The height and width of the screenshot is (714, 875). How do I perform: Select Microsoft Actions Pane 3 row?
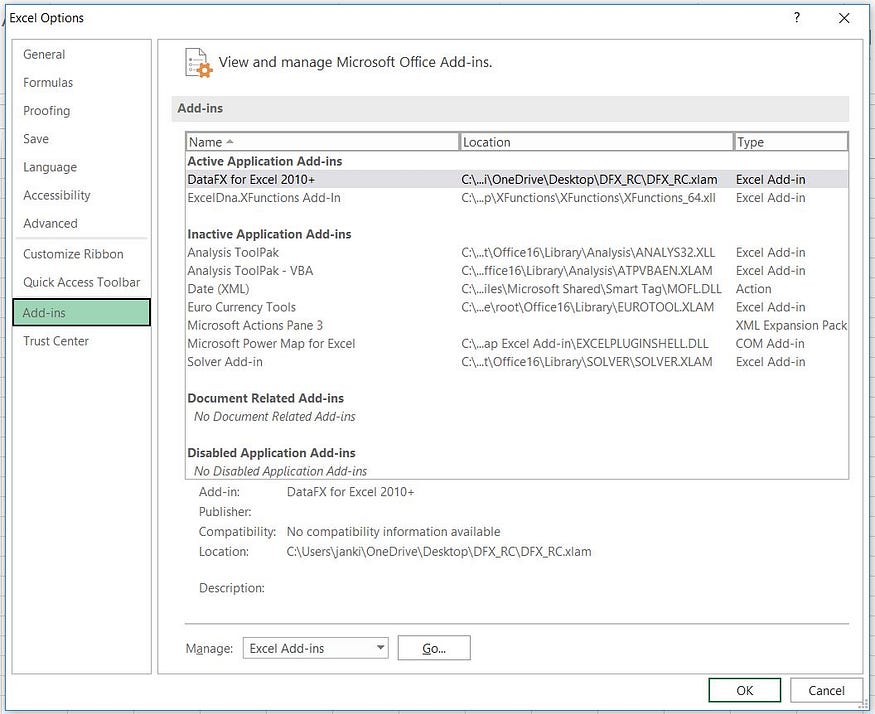(x=517, y=325)
